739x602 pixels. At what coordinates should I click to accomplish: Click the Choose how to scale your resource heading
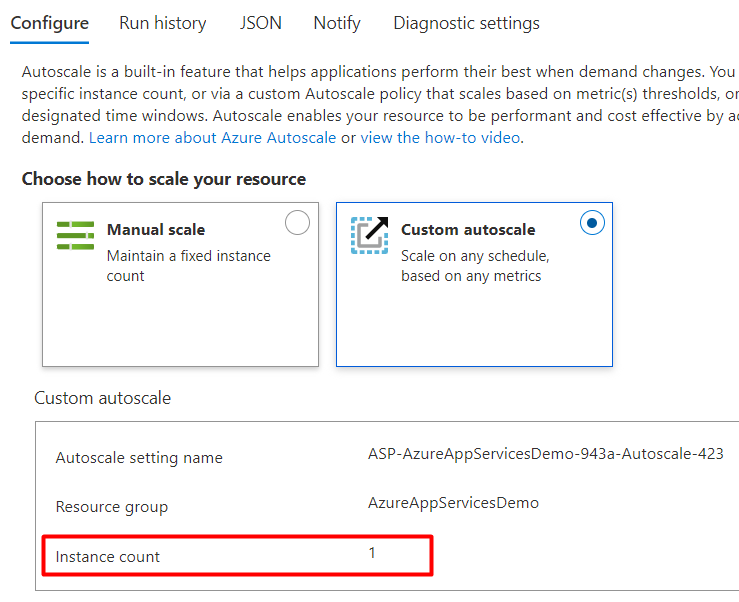[164, 179]
